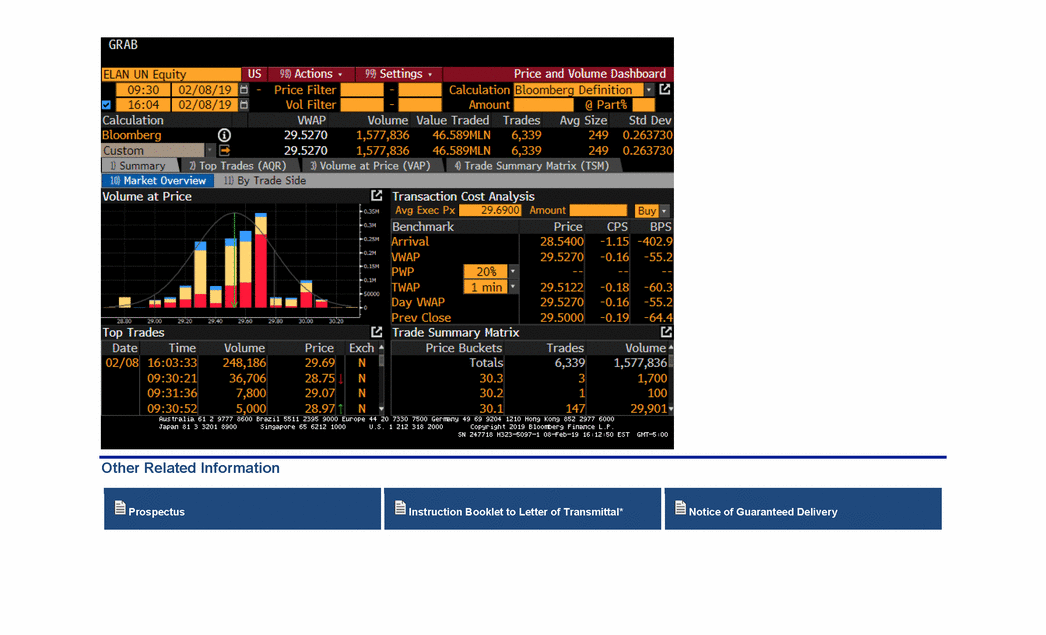1046x635 pixels.
Task: Expand the PWP 20% dropdown
Action: [x=513, y=272]
